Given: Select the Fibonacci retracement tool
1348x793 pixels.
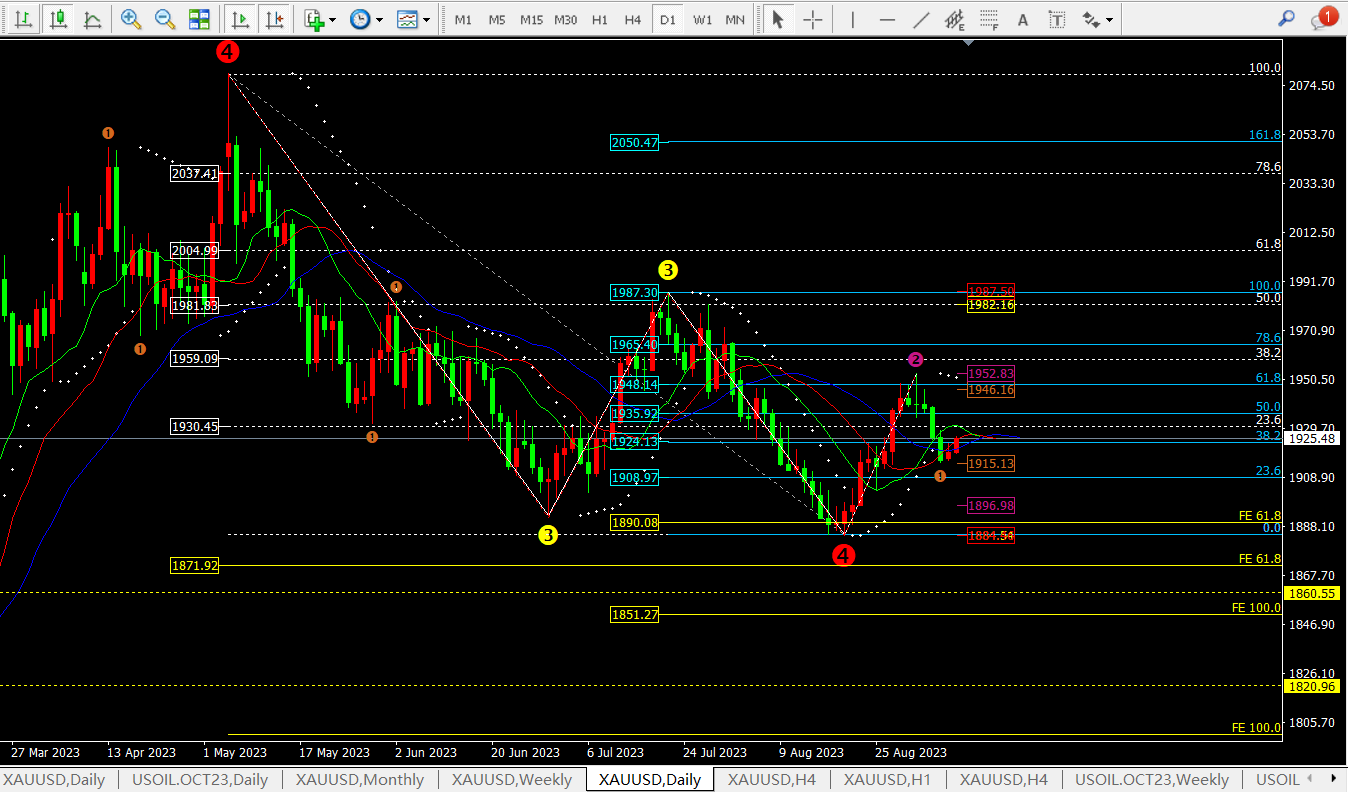Looking at the screenshot, I should [x=989, y=19].
